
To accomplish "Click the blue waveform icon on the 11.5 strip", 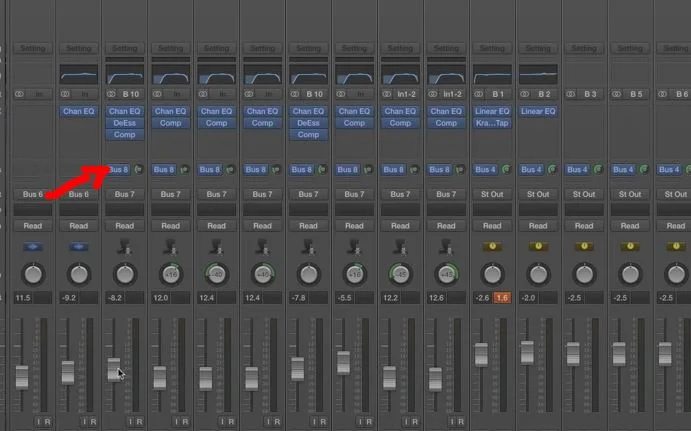I will [33, 247].
